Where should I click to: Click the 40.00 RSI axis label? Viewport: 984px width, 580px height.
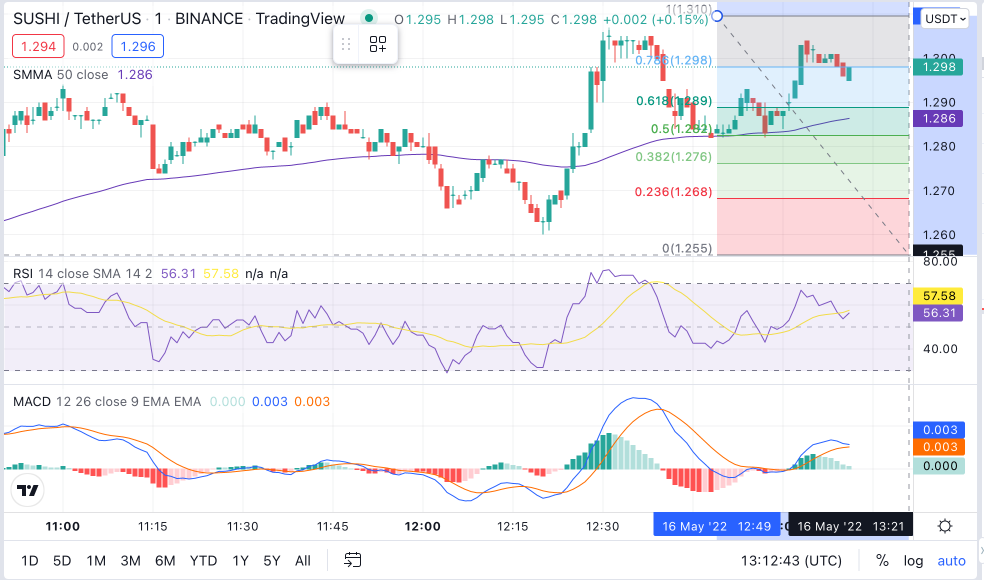[940, 349]
